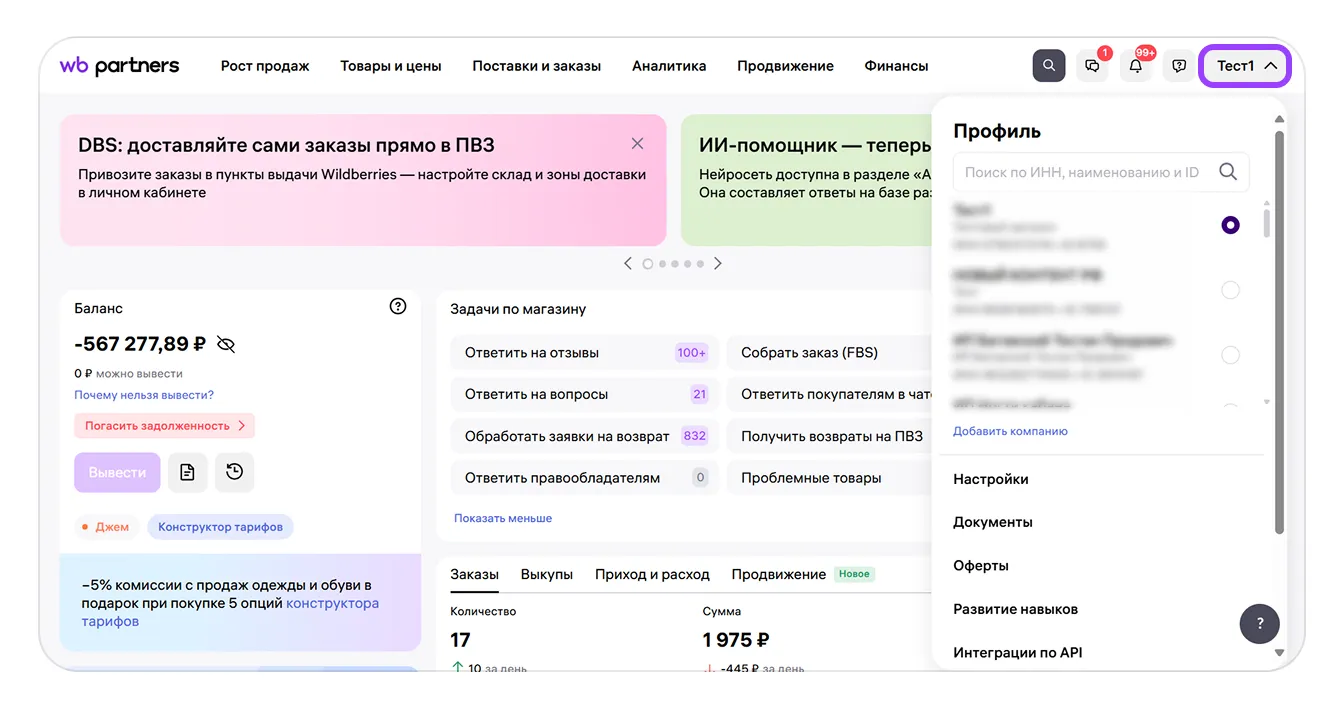Open notifications bell icon
Viewport: 1344px width, 708px height.
[1136, 66]
